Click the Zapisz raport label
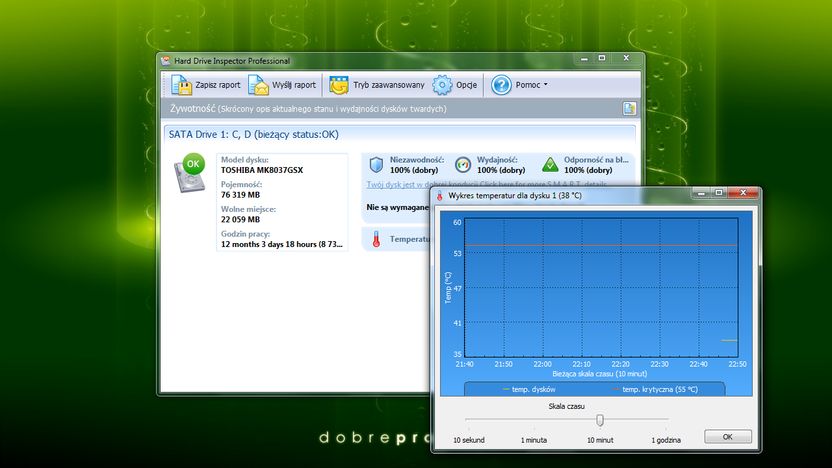Image resolution: width=832 pixels, height=468 pixels. coord(218,85)
